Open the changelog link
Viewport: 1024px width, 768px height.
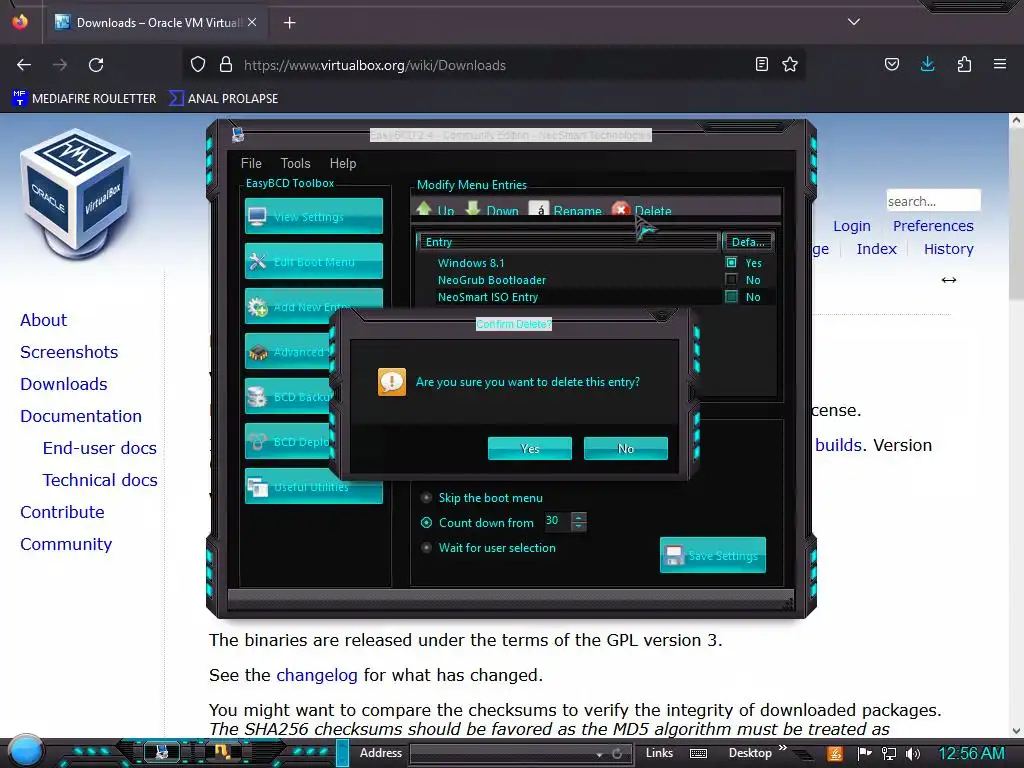click(x=317, y=675)
